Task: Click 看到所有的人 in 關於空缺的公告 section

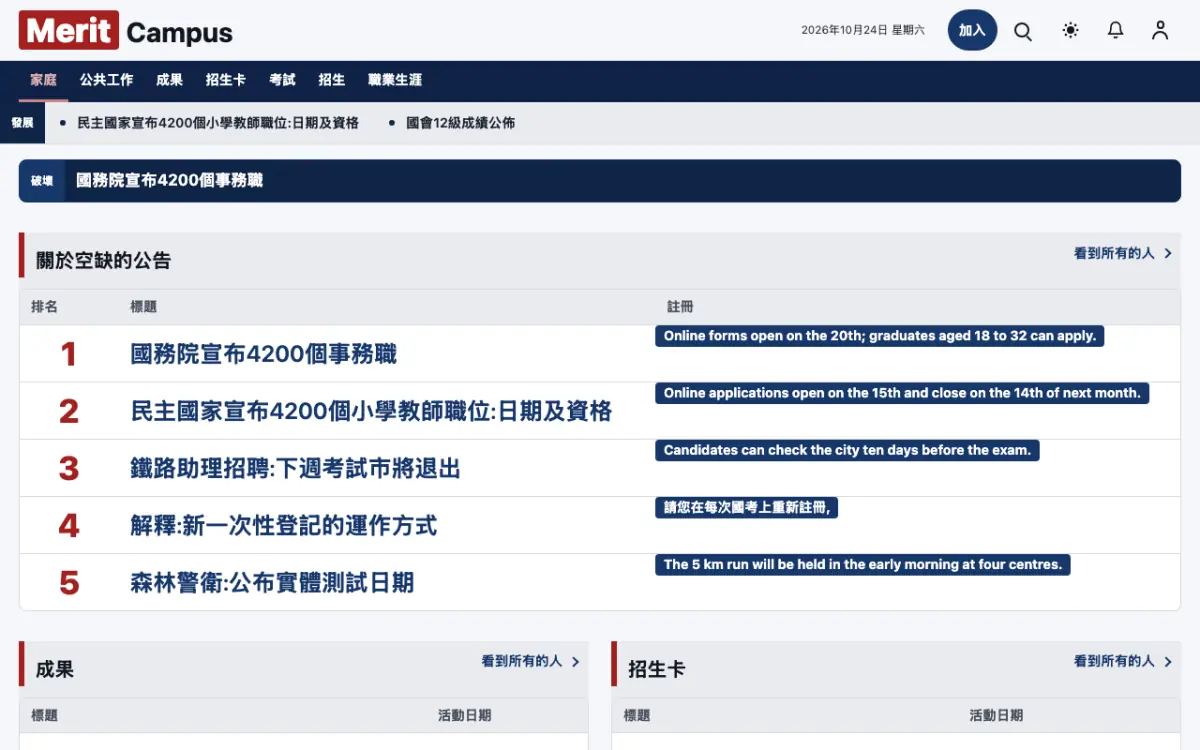Action: pyautogui.click(x=1114, y=254)
